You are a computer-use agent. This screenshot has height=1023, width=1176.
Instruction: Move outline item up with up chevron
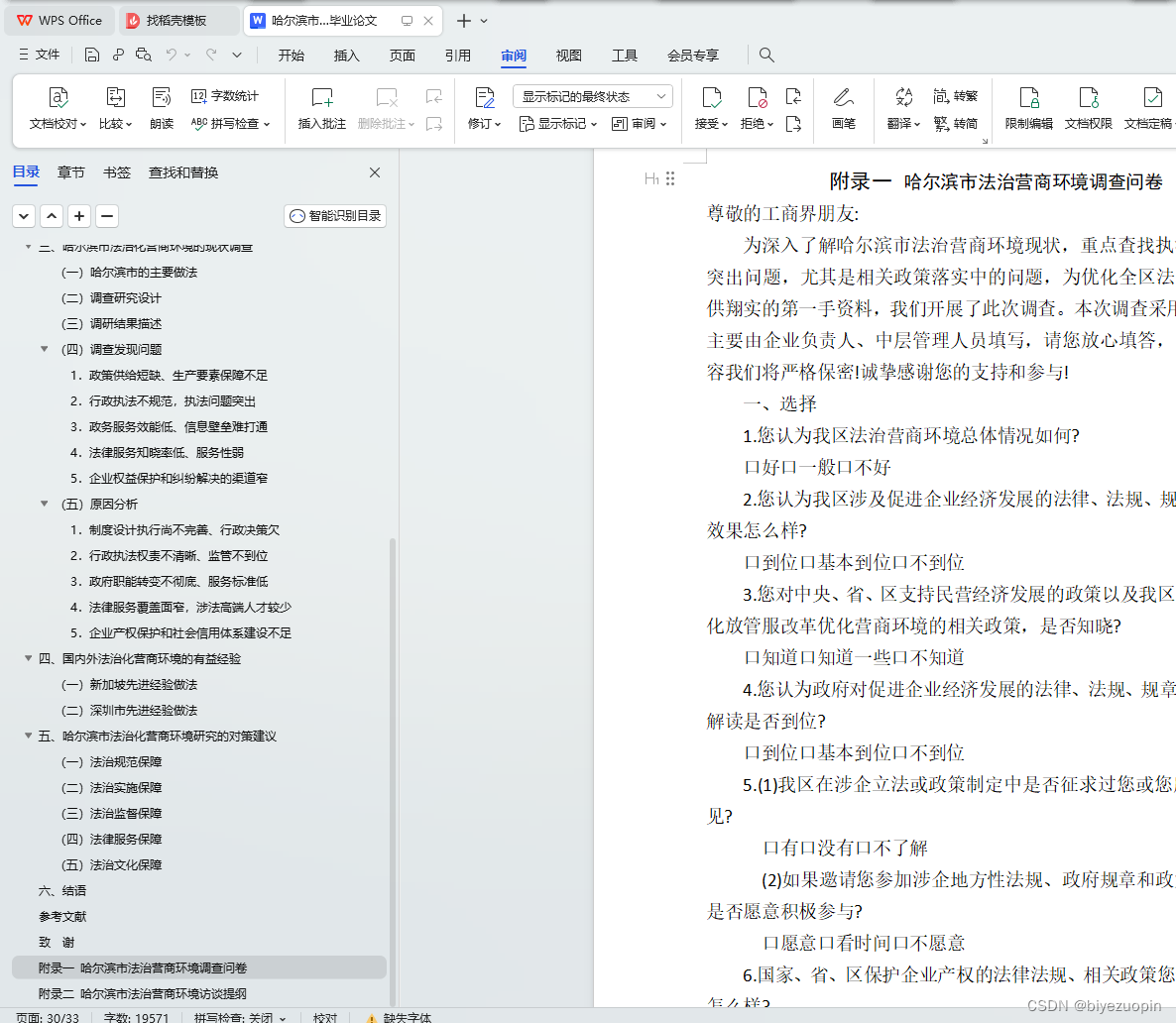tap(52, 216)
